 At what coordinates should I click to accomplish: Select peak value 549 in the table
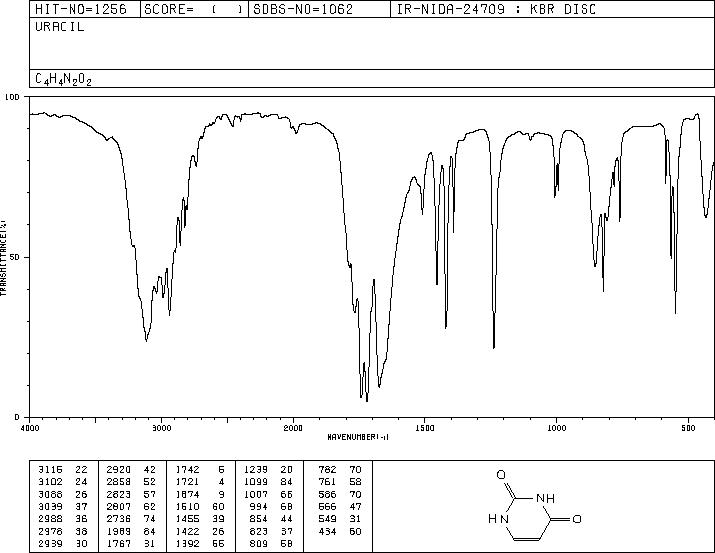327,519
